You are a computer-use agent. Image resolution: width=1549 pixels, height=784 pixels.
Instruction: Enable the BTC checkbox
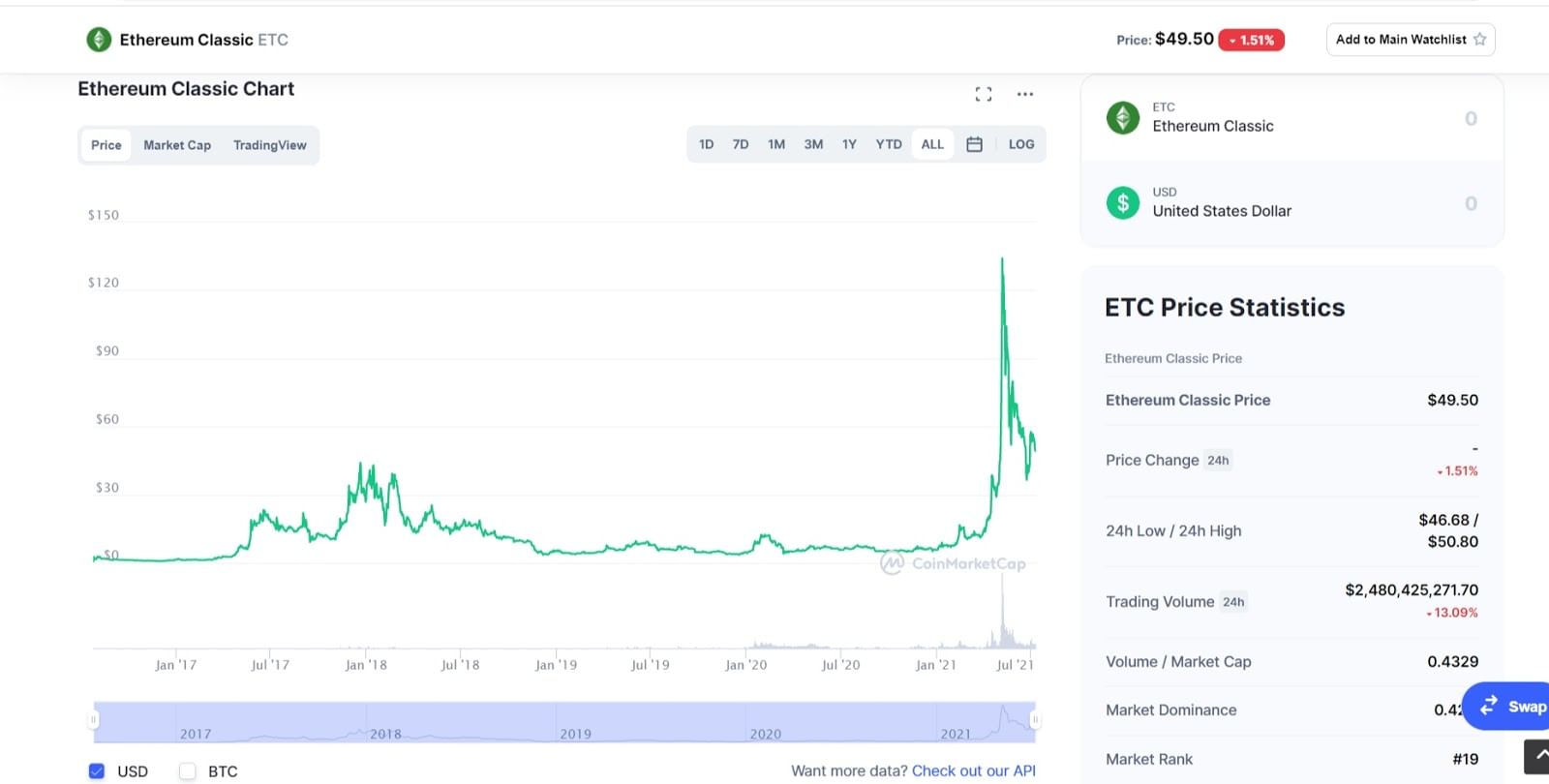[187, 770]
